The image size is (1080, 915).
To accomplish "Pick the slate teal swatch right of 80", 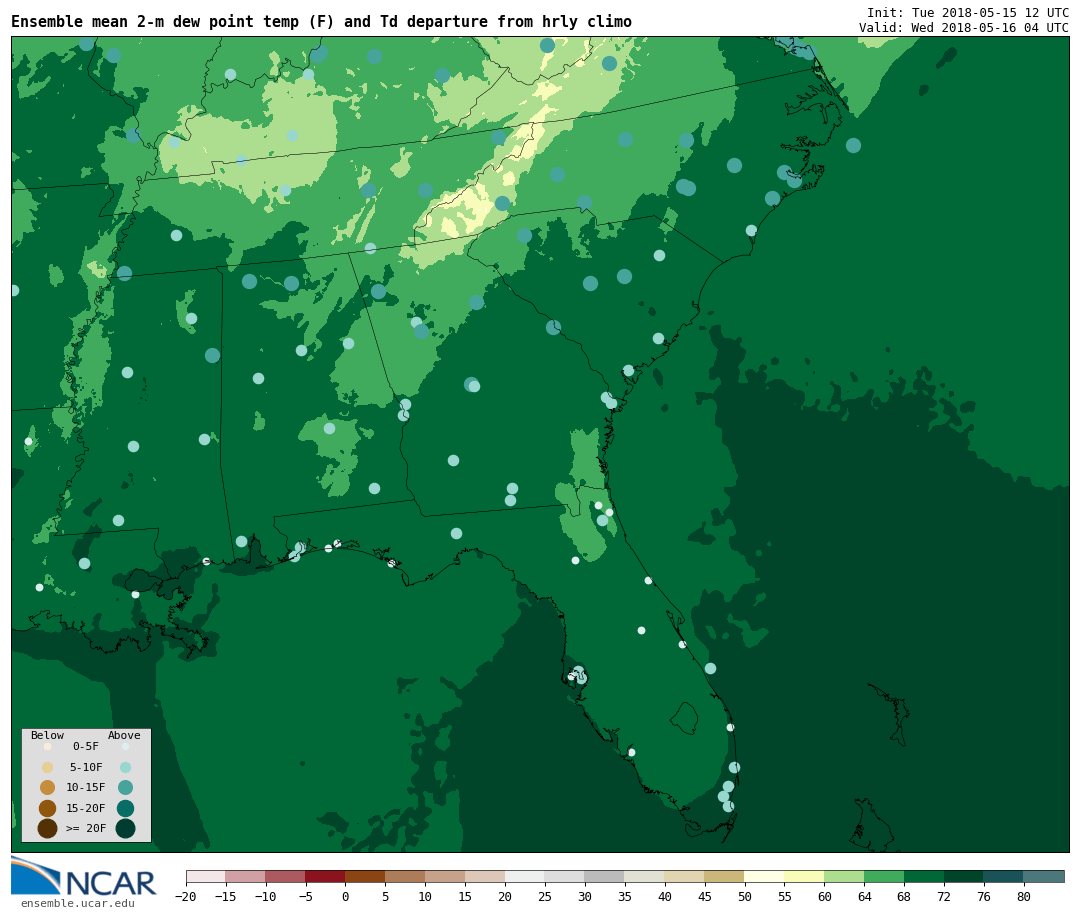I will pos(1044,876).
